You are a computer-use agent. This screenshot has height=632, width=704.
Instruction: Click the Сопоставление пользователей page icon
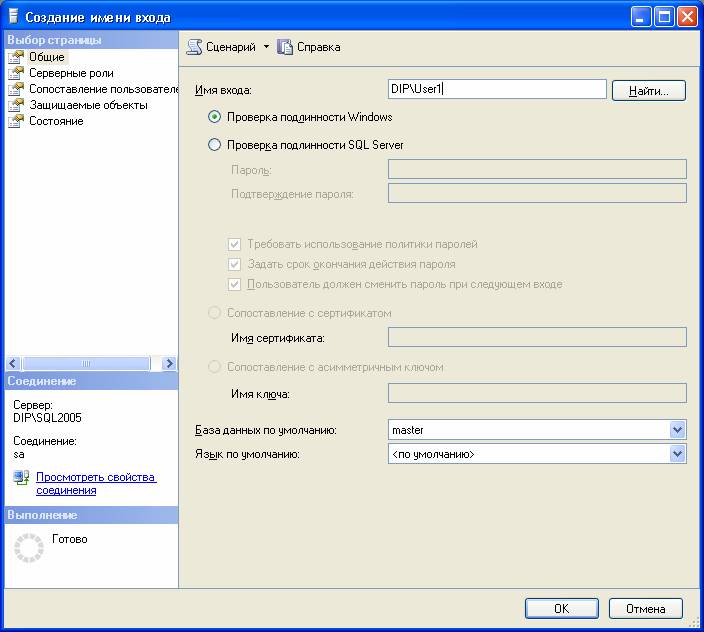coord(15,89)
